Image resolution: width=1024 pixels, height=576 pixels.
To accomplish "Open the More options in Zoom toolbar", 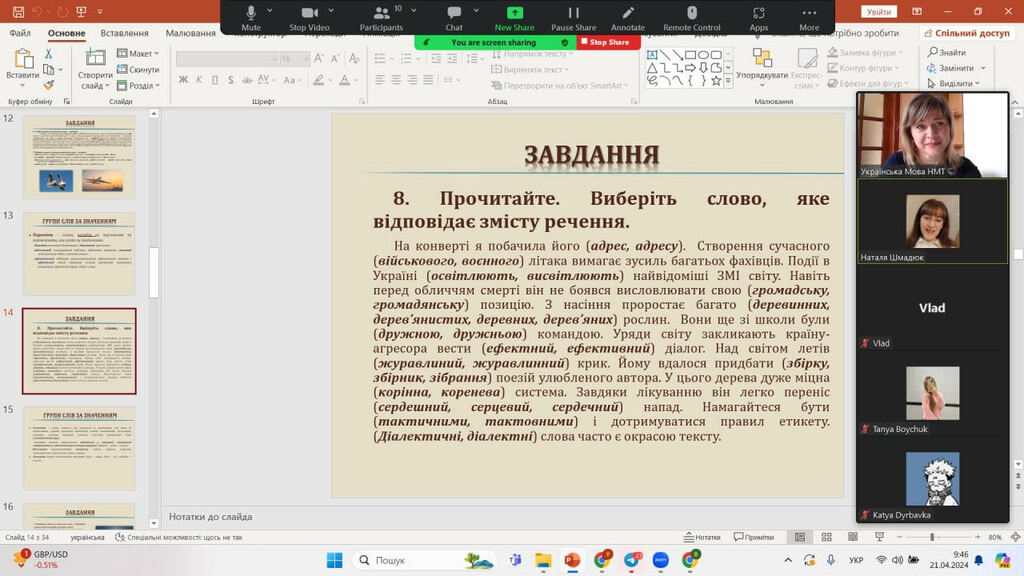I will click(809, 13).
